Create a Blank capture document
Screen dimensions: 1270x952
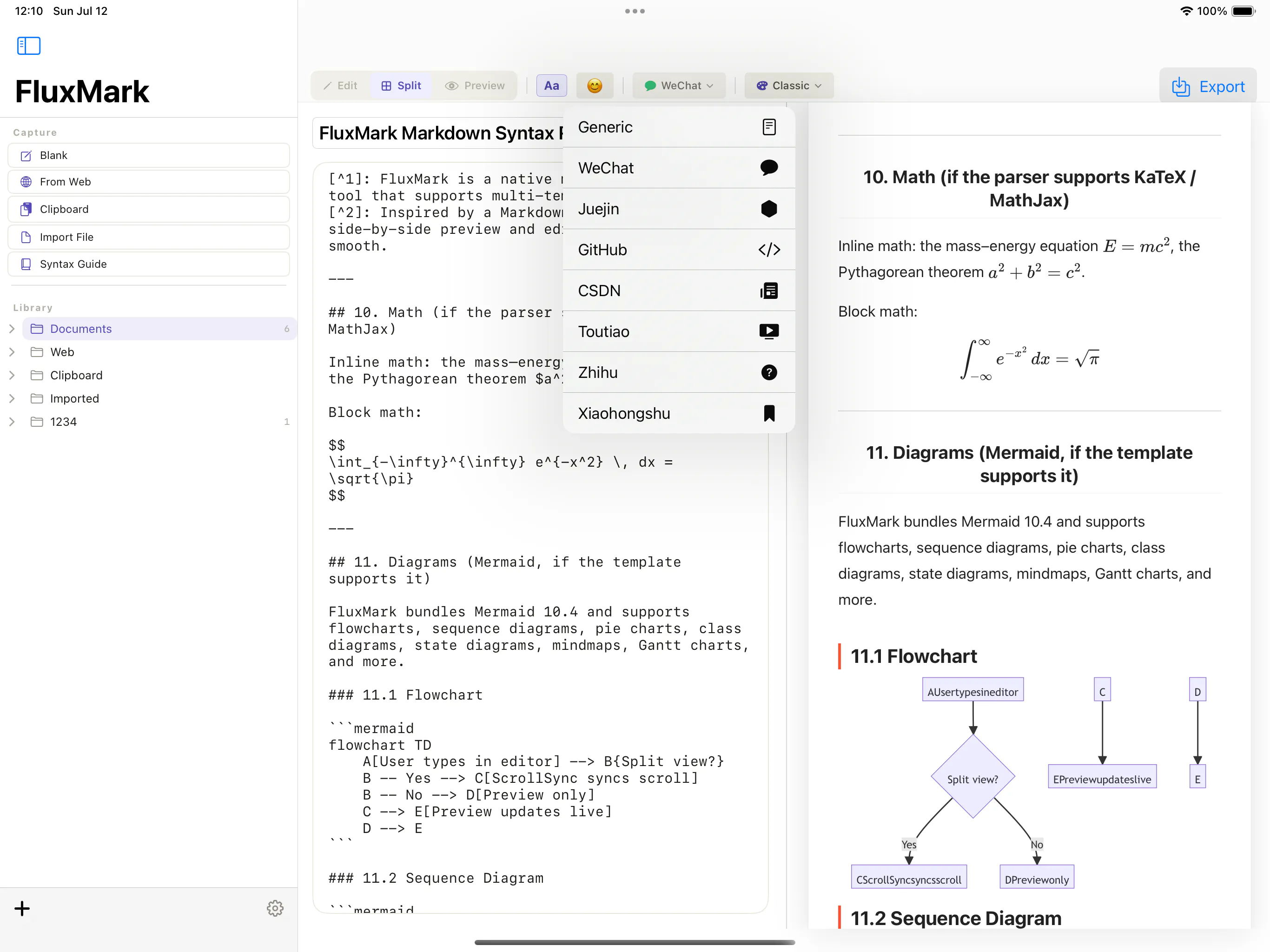tap(149, 156)
